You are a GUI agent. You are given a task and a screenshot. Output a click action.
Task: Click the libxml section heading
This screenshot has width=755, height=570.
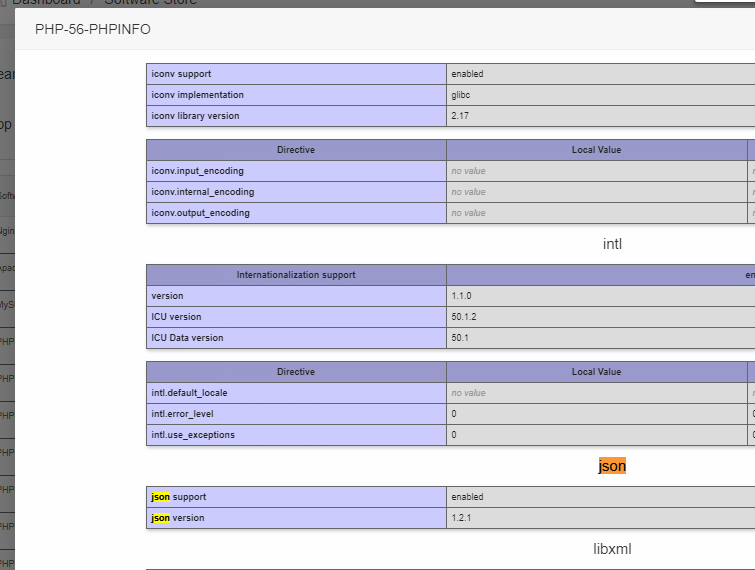tap(612, 549)
